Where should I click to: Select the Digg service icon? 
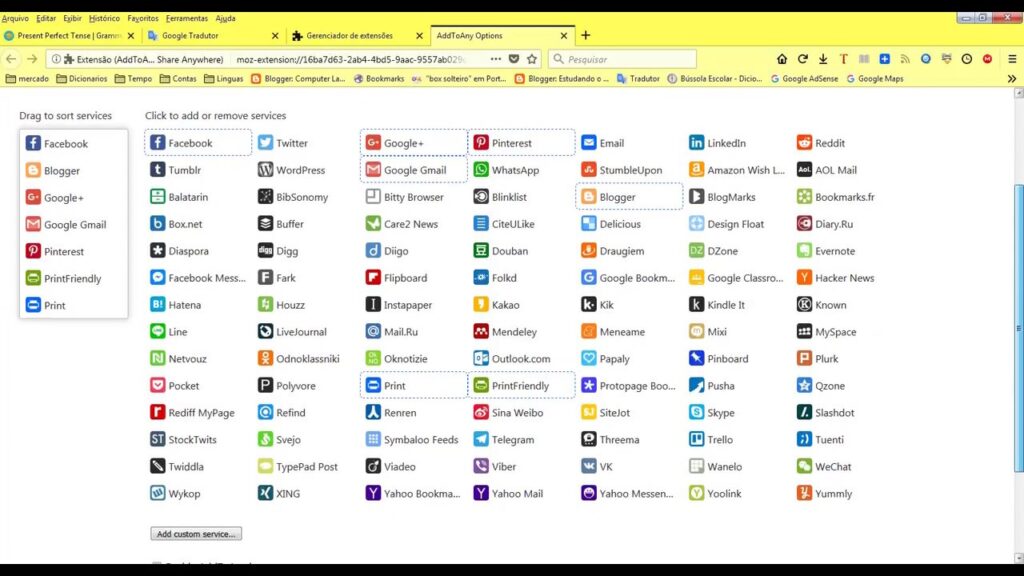265,251
